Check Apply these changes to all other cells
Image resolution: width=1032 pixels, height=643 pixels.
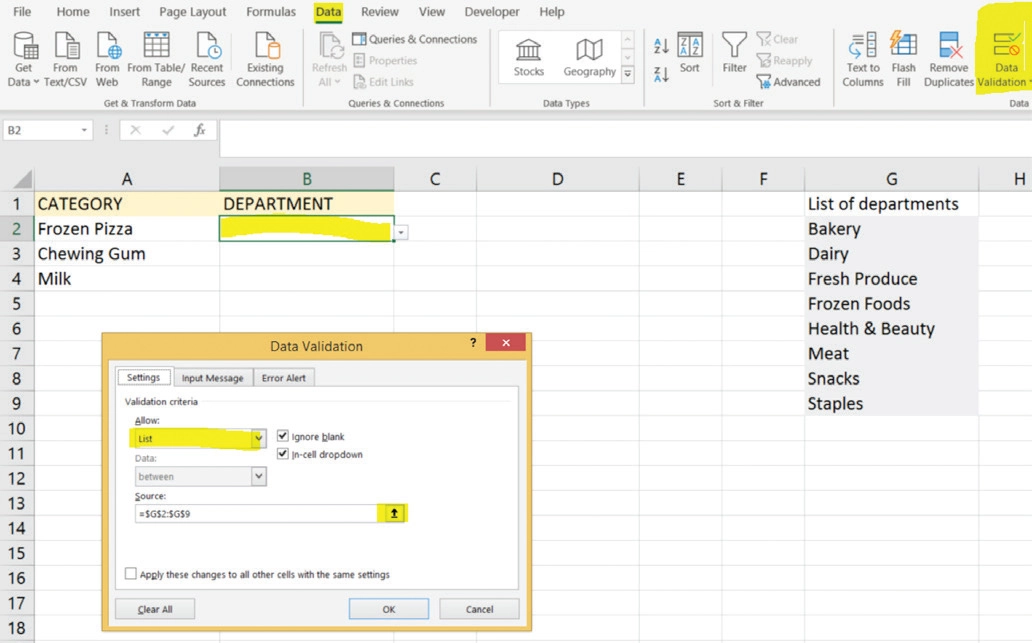pos(131,574)
